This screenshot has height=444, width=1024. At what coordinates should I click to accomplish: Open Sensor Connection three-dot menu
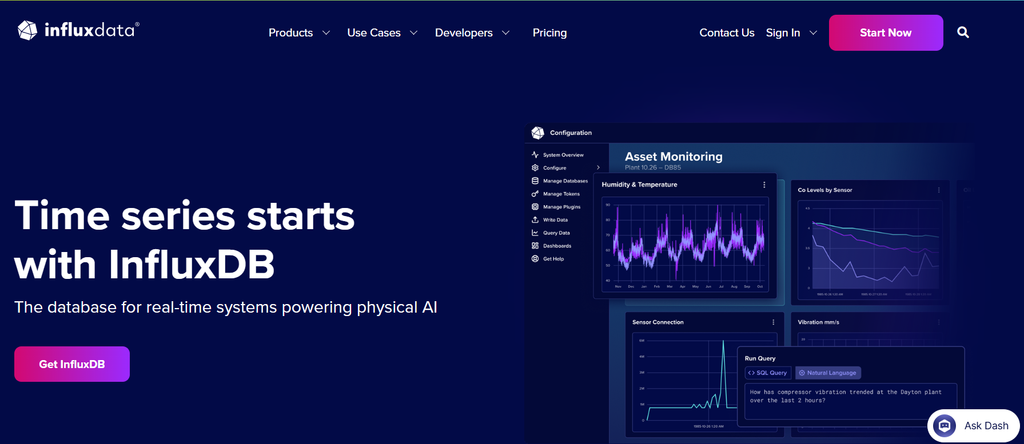click(x=773, y=322)
